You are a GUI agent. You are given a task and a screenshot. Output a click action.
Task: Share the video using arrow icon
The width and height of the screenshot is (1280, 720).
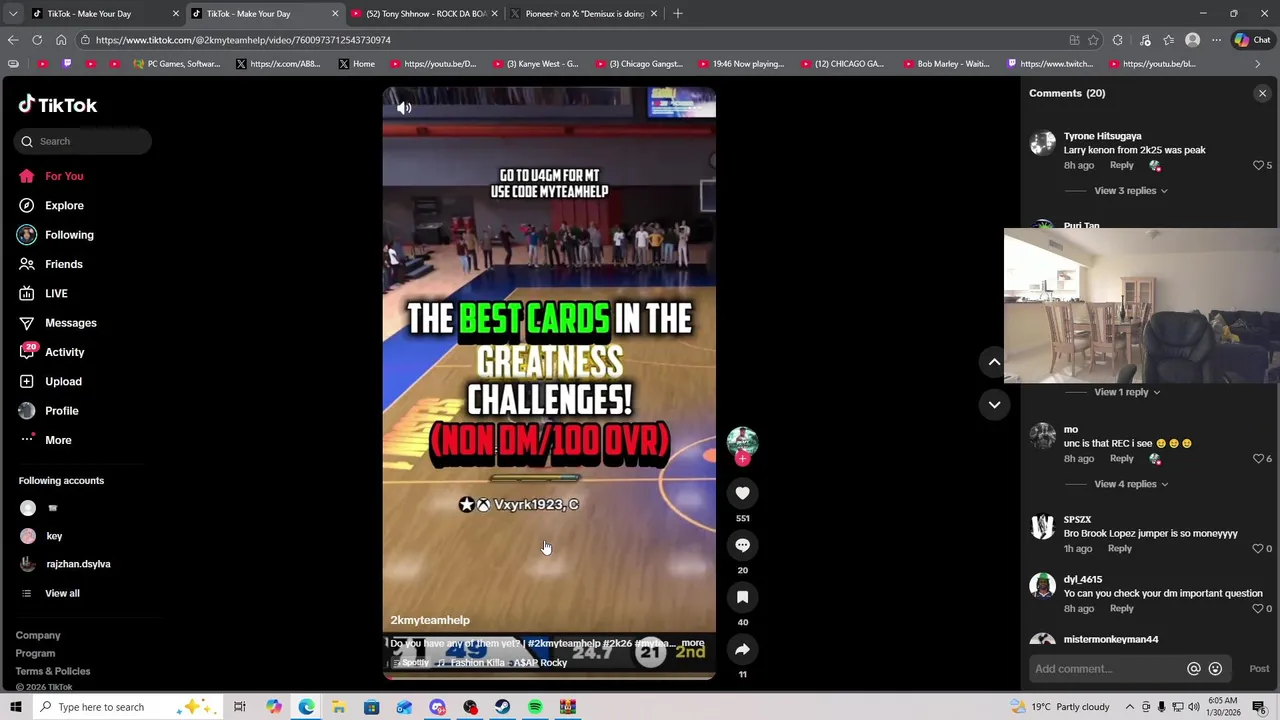742,649
